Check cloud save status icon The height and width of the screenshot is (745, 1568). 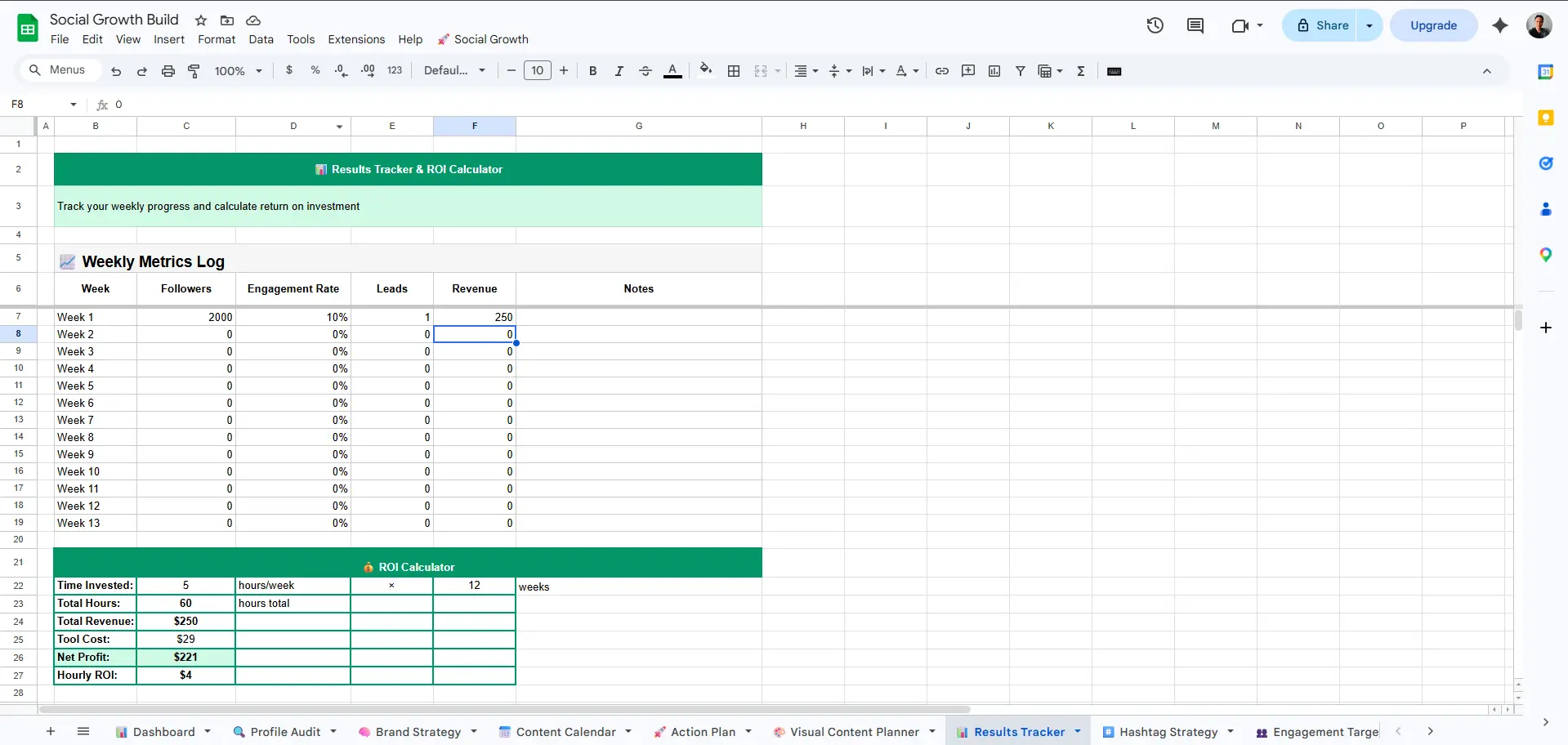coord(253,20)
